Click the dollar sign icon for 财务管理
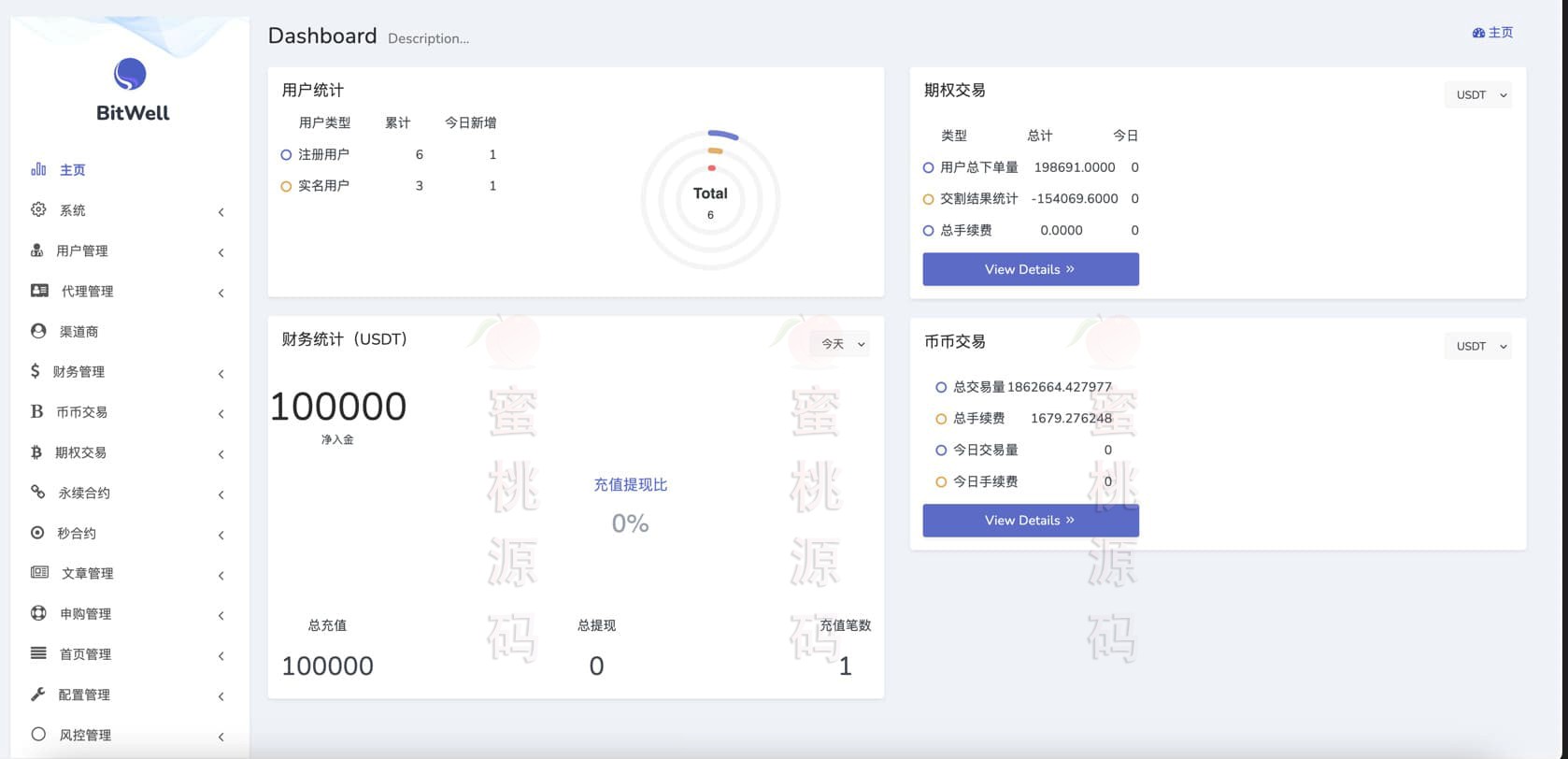 36,371
